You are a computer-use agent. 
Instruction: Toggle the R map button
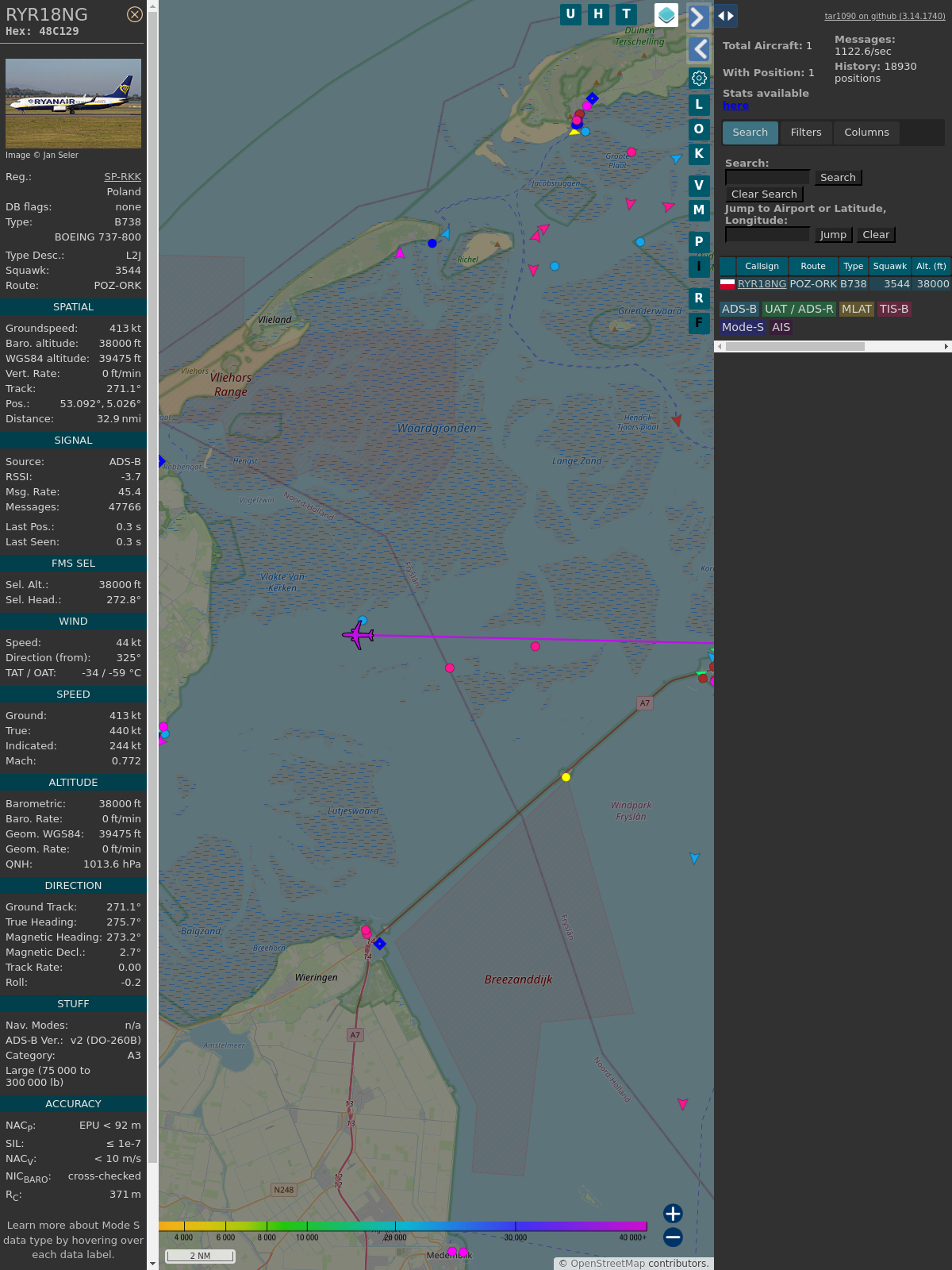pos(699,298)
